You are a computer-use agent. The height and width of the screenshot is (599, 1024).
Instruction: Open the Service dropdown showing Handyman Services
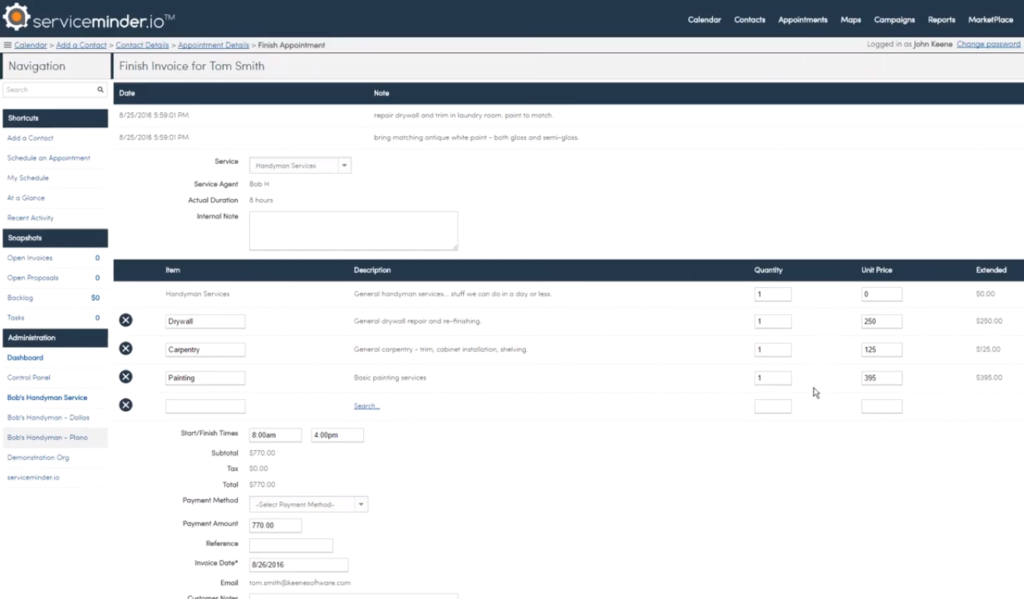coord(300,165)
